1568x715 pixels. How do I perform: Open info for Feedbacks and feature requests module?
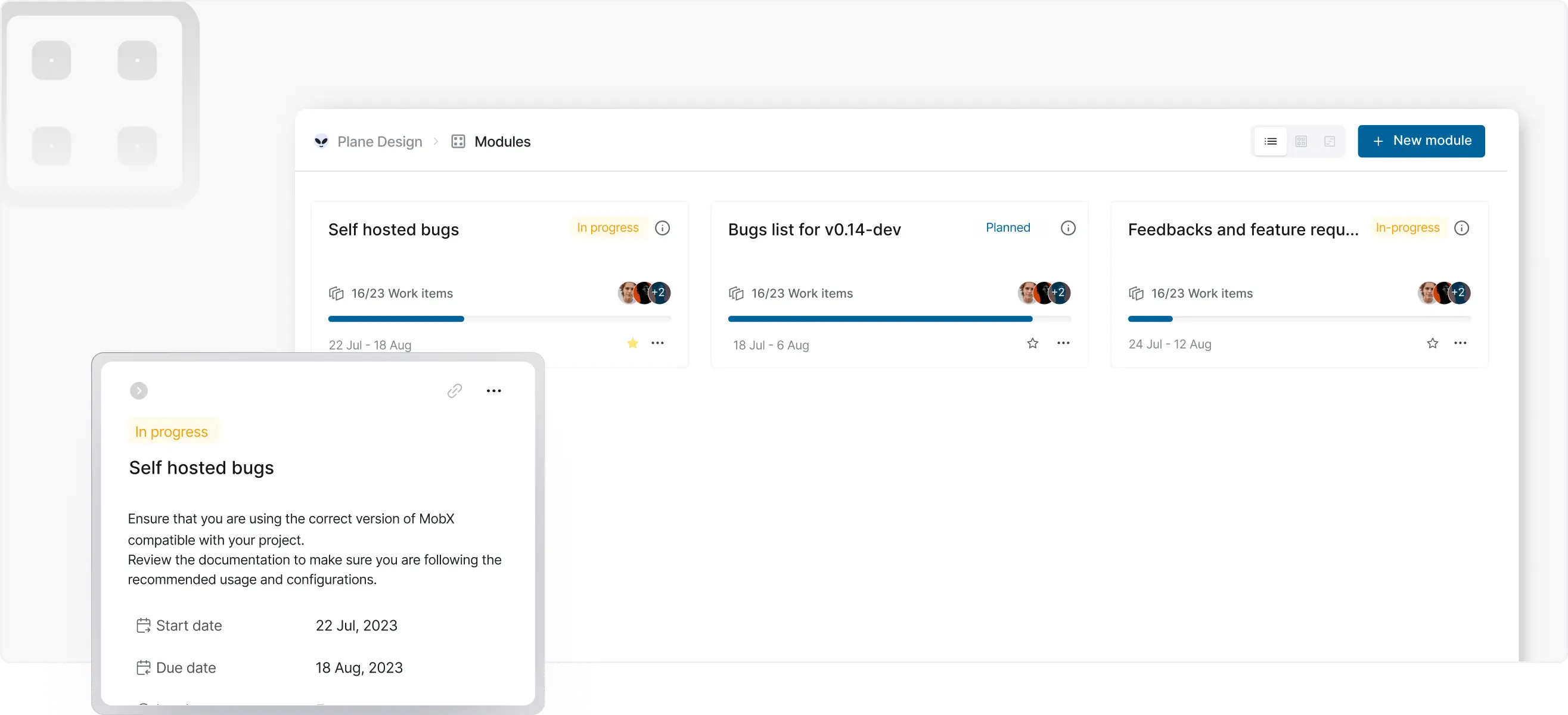(x=1461, y=228)
